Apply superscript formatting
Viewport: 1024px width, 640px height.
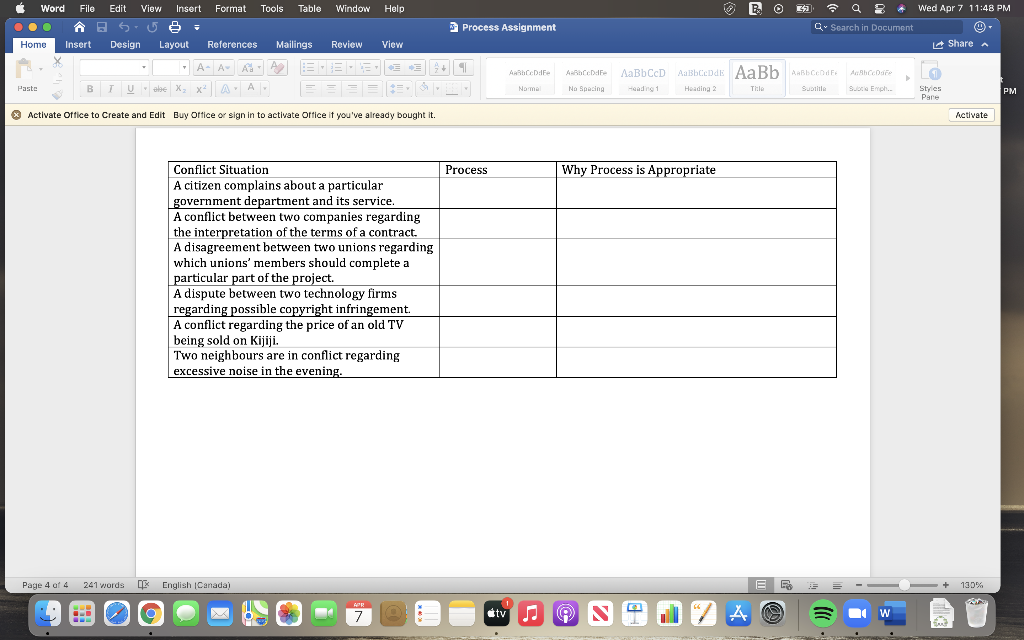(x=200, y=89)
